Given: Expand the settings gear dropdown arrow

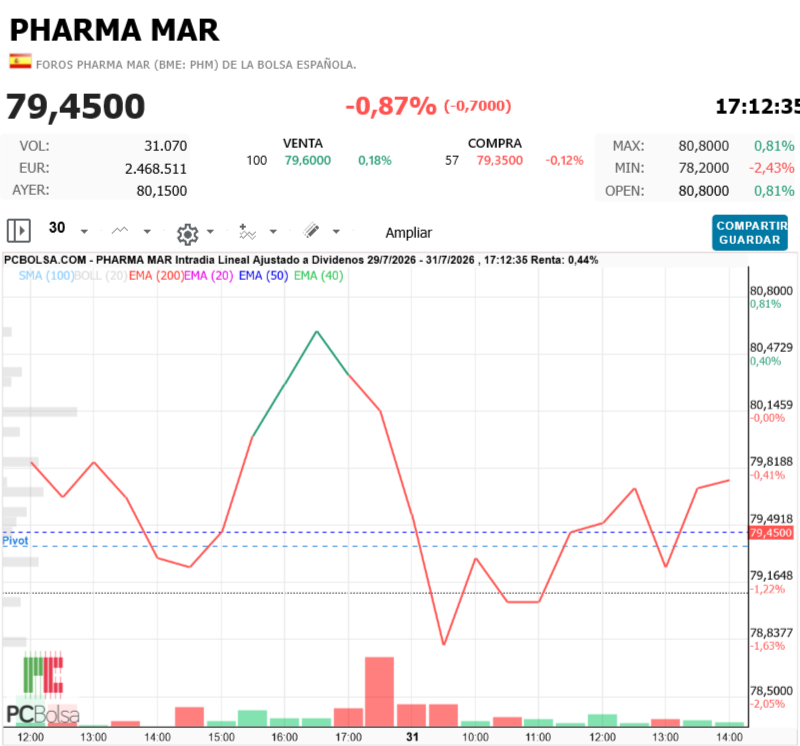Looking at the screenshot, I should pos(210,232).
